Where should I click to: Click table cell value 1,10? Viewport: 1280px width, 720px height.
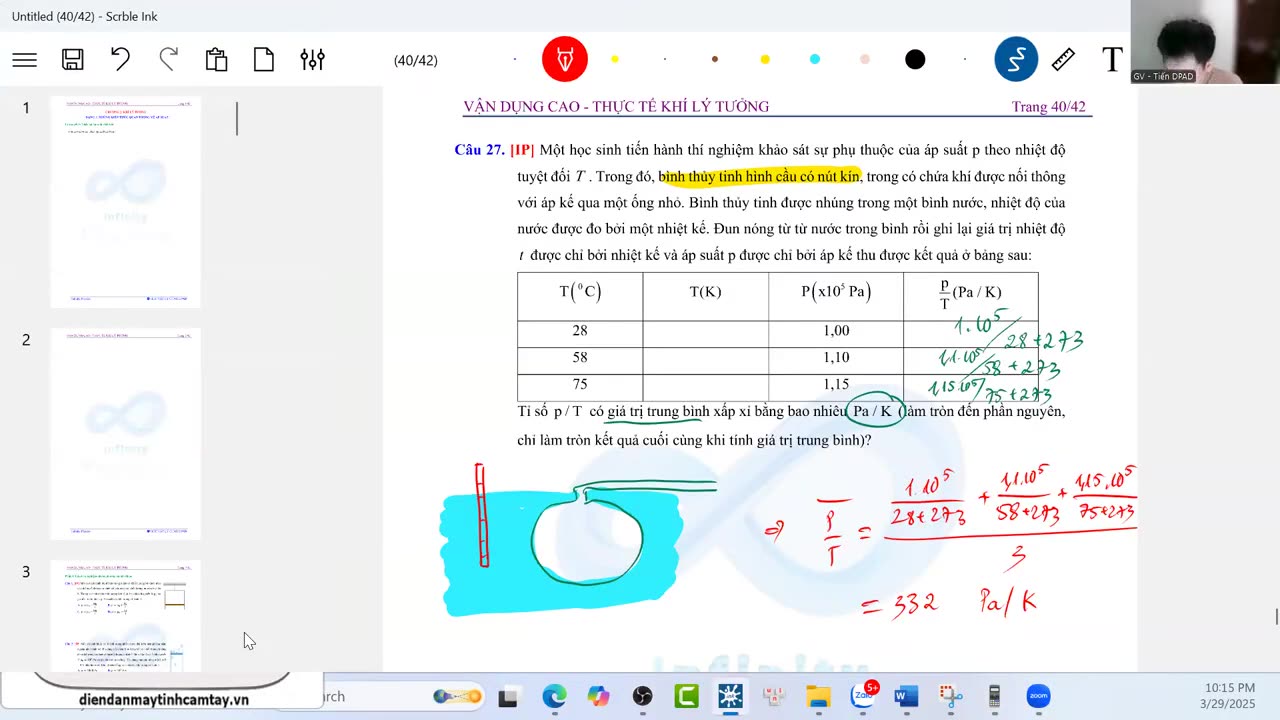835,357
